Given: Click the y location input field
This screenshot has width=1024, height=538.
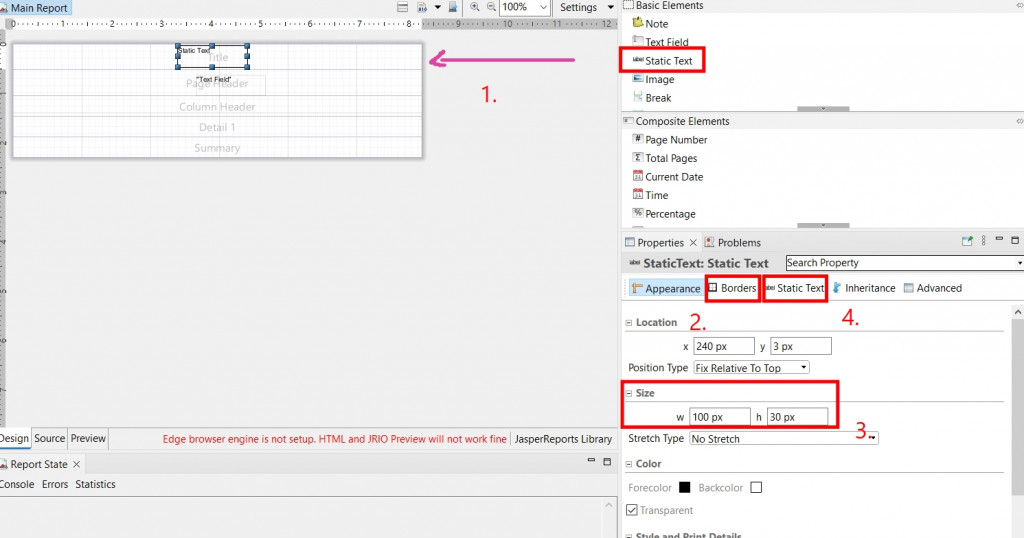Looking at the screenshot, I should [x=801, y=346].
